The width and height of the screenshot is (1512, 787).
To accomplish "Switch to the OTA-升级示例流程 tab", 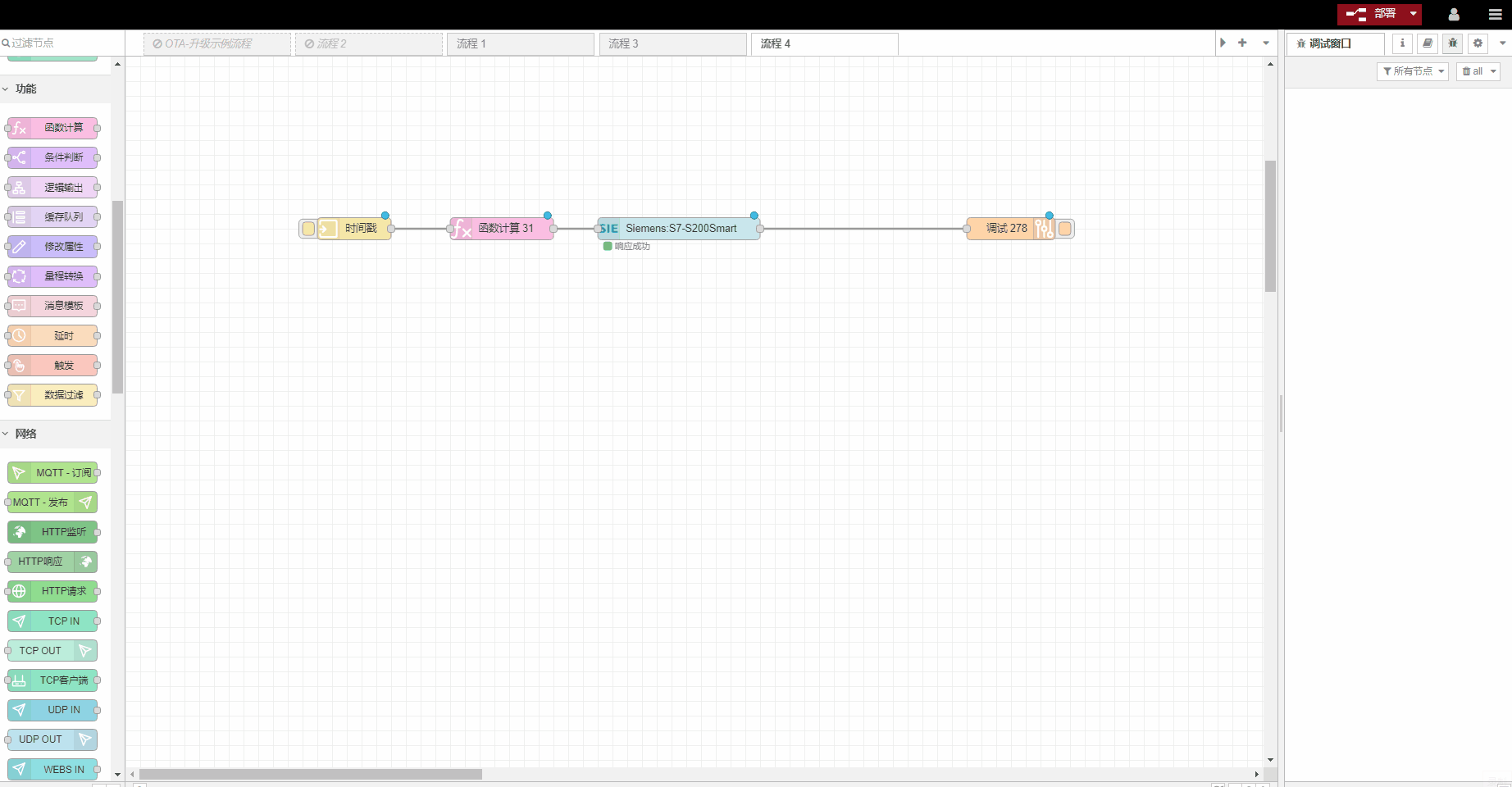I will 217,44.
